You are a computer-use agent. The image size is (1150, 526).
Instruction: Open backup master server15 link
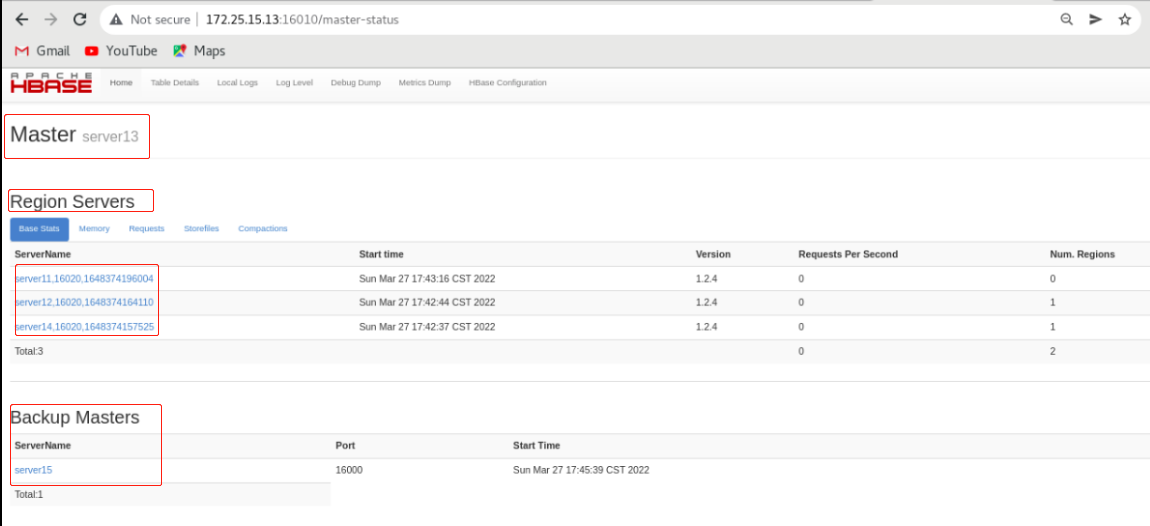coord(33,470)
